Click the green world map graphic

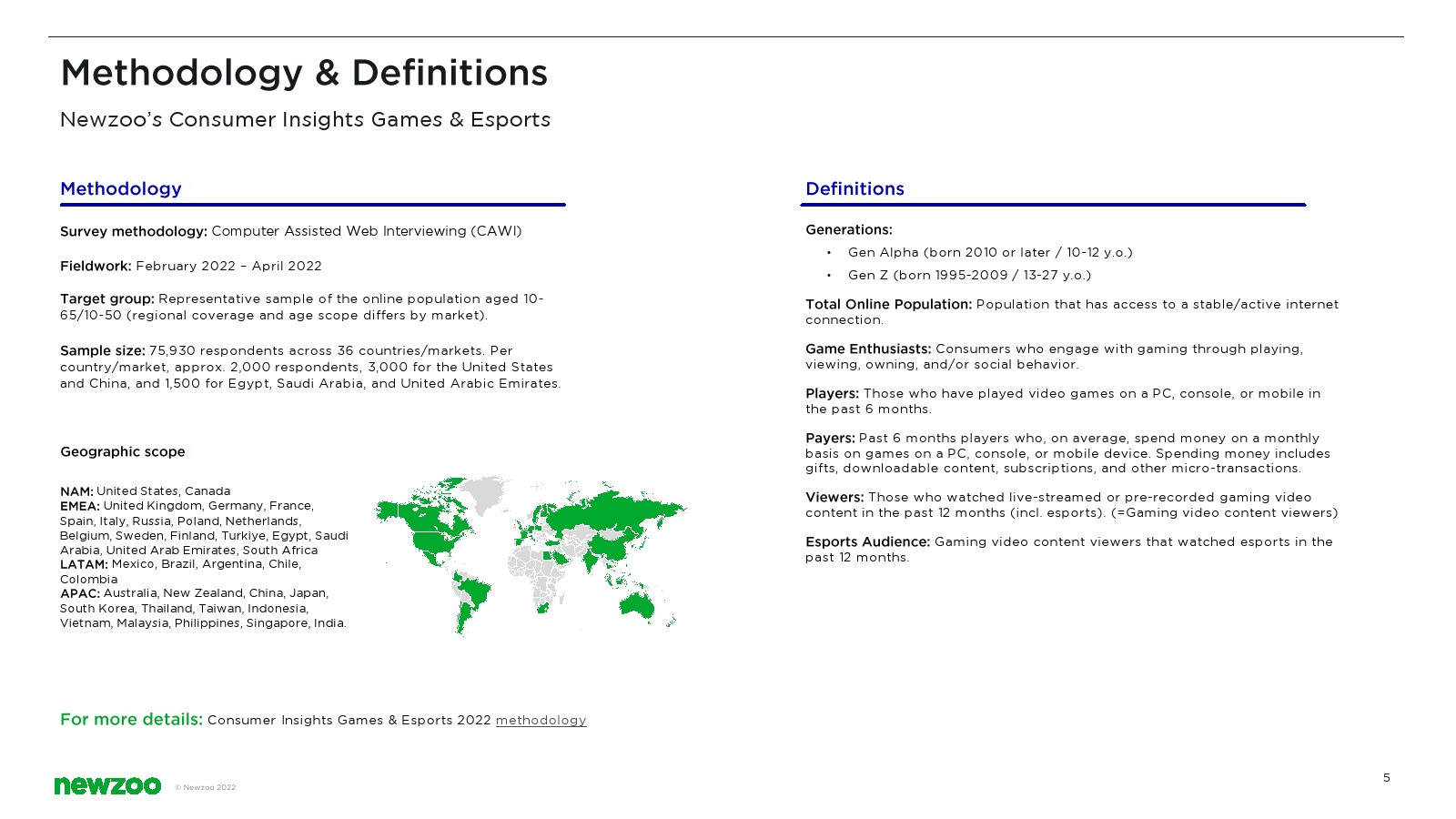(531, 553)
